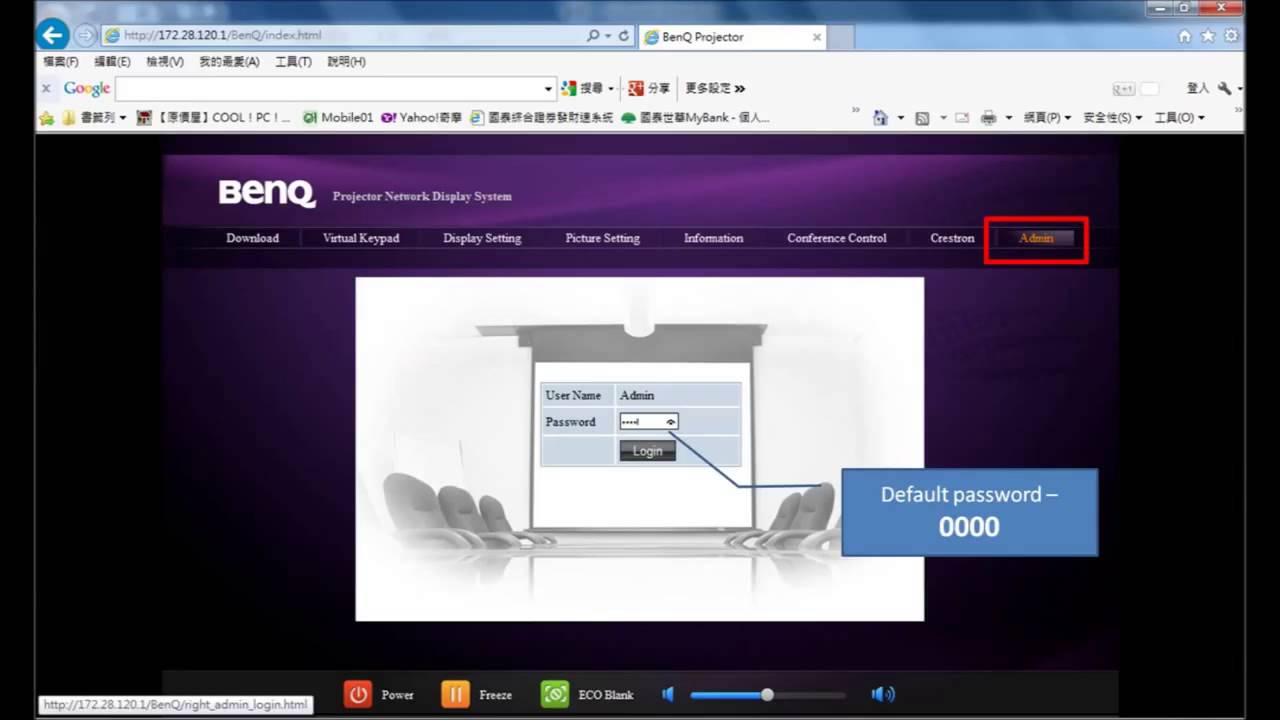Click the BenQ logo
The width and height of the screenshot is (1280, 720).
pyautogui.click(x=267, y=193)
